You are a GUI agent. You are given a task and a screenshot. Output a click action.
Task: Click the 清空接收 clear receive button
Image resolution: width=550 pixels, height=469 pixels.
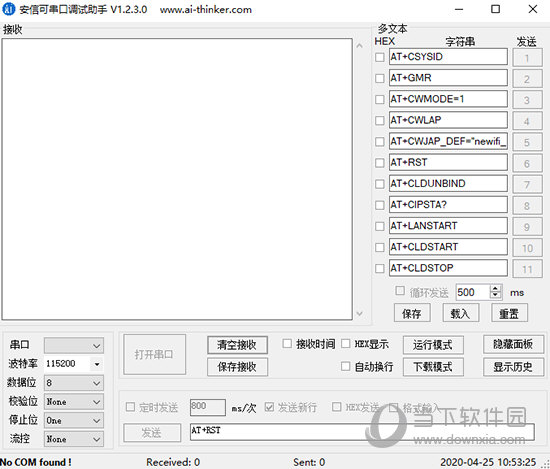(x=237, y=345)
